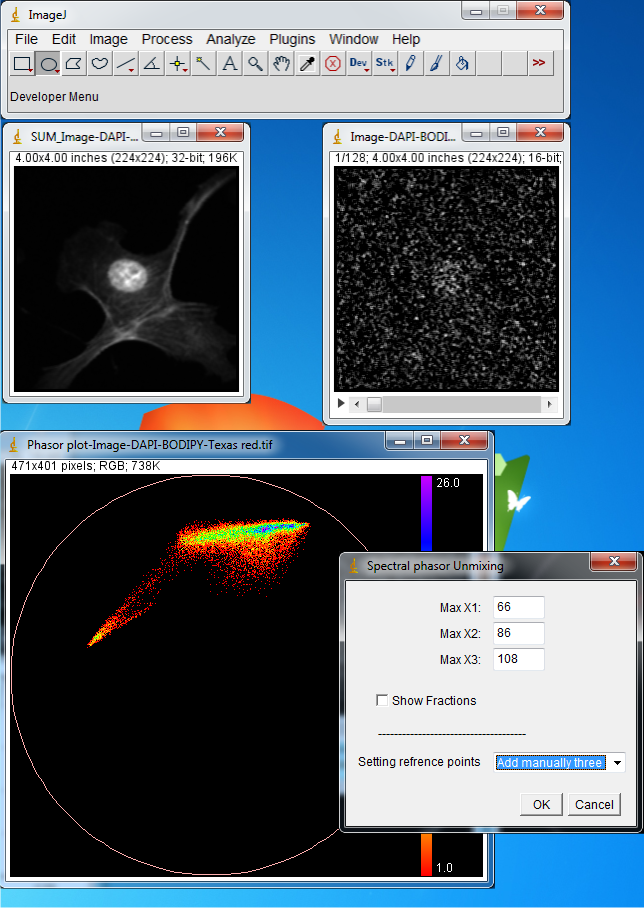Screen dimensions: 644x908
Task: Close the Spectral phasor Unmixing dialog
Action: (x=614, y=561)
